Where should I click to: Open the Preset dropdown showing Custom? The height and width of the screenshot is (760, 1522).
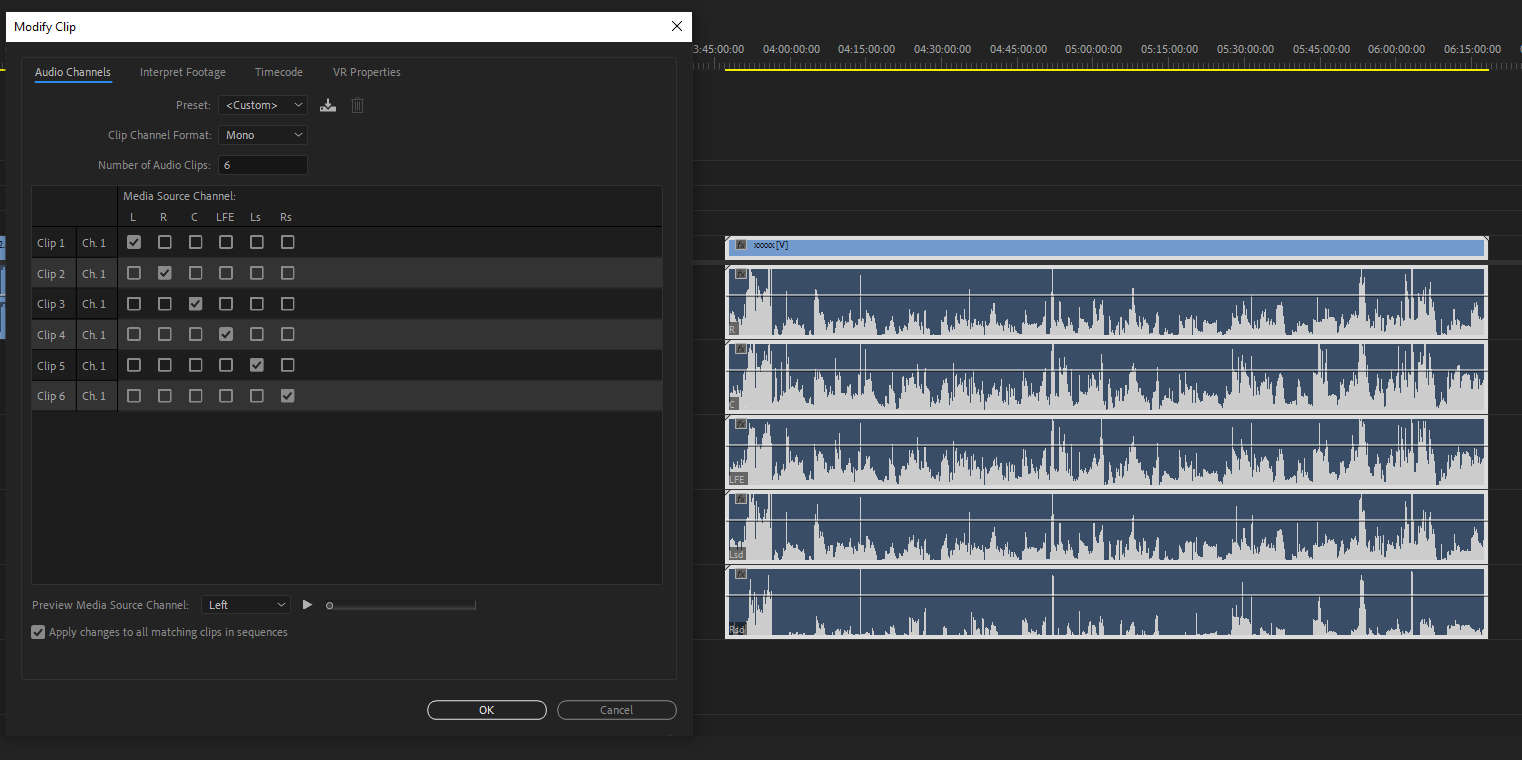click(x=262, y=104)
